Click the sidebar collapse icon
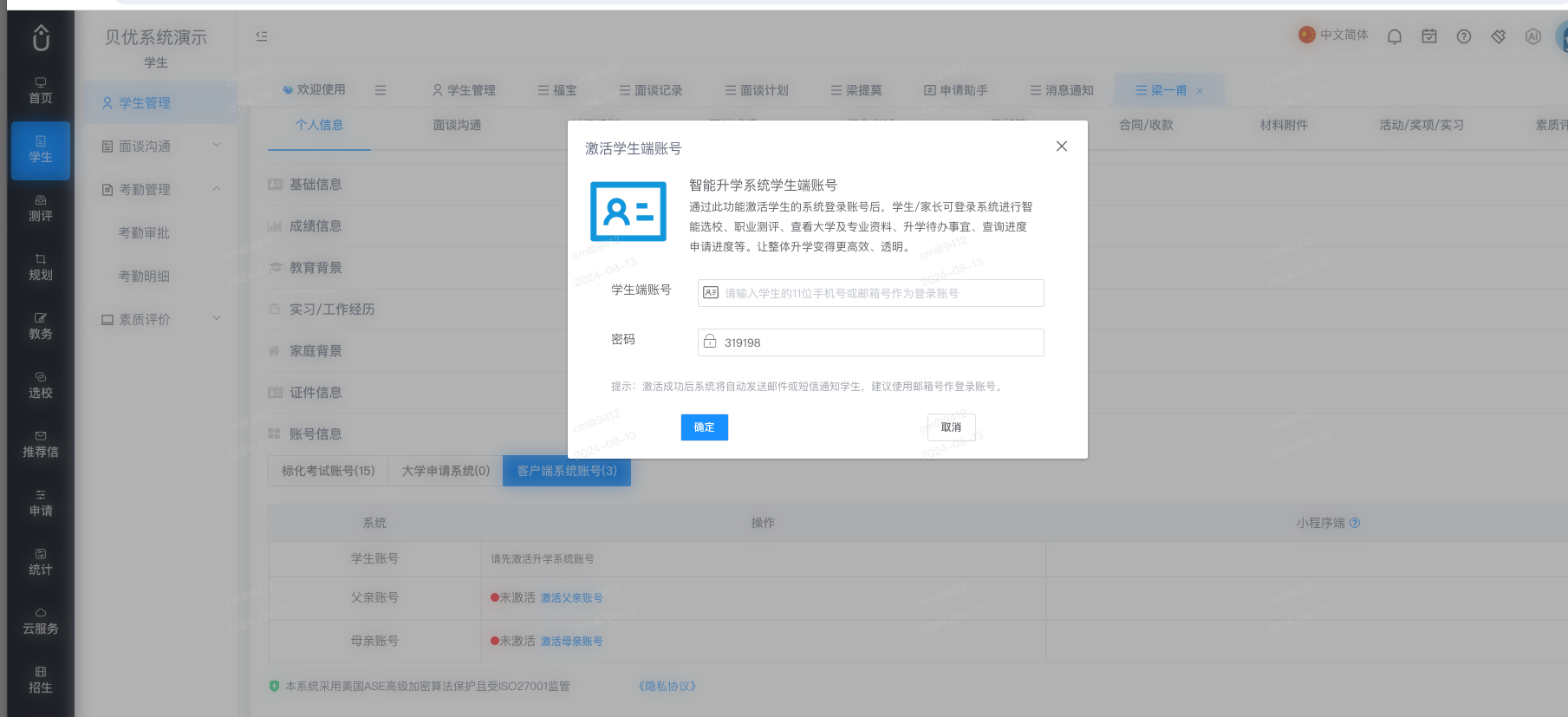Screen dimensions: 1568x717 pyautogui.click(x=262, y=36)
